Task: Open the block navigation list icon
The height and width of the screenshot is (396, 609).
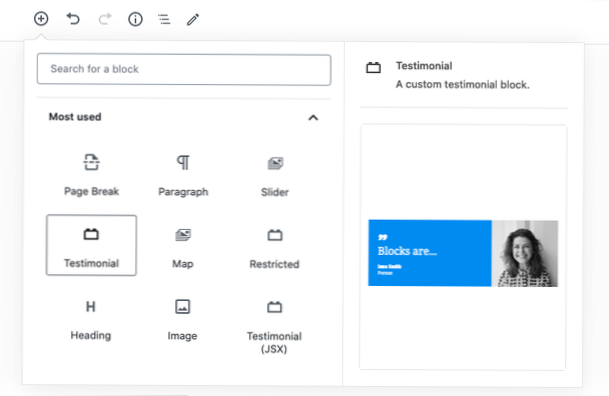Action: point(164,19)
